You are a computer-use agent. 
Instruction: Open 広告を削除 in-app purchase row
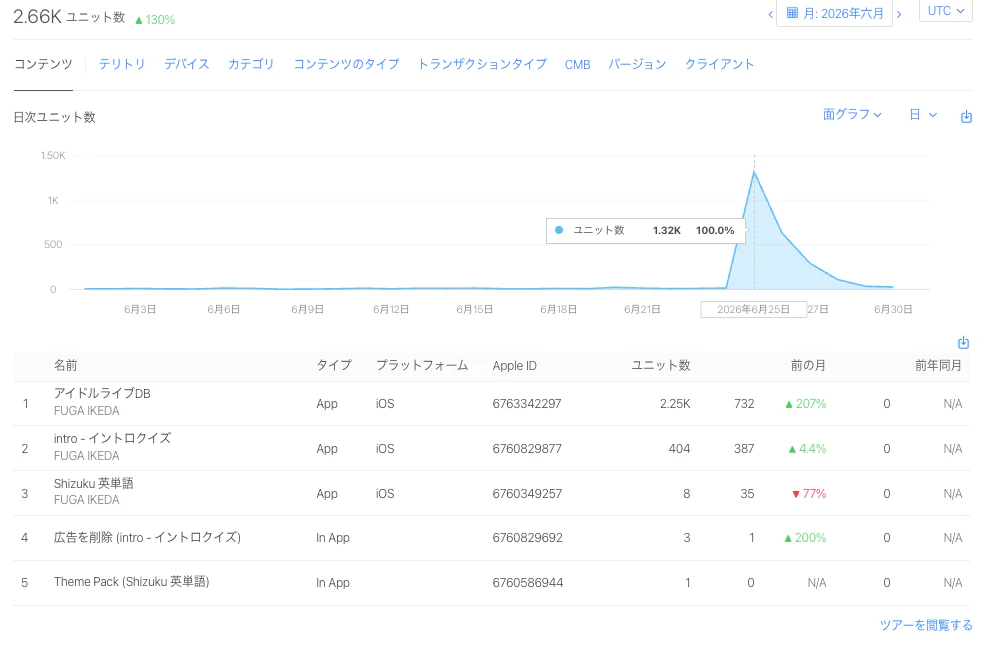tap(491, 538)
